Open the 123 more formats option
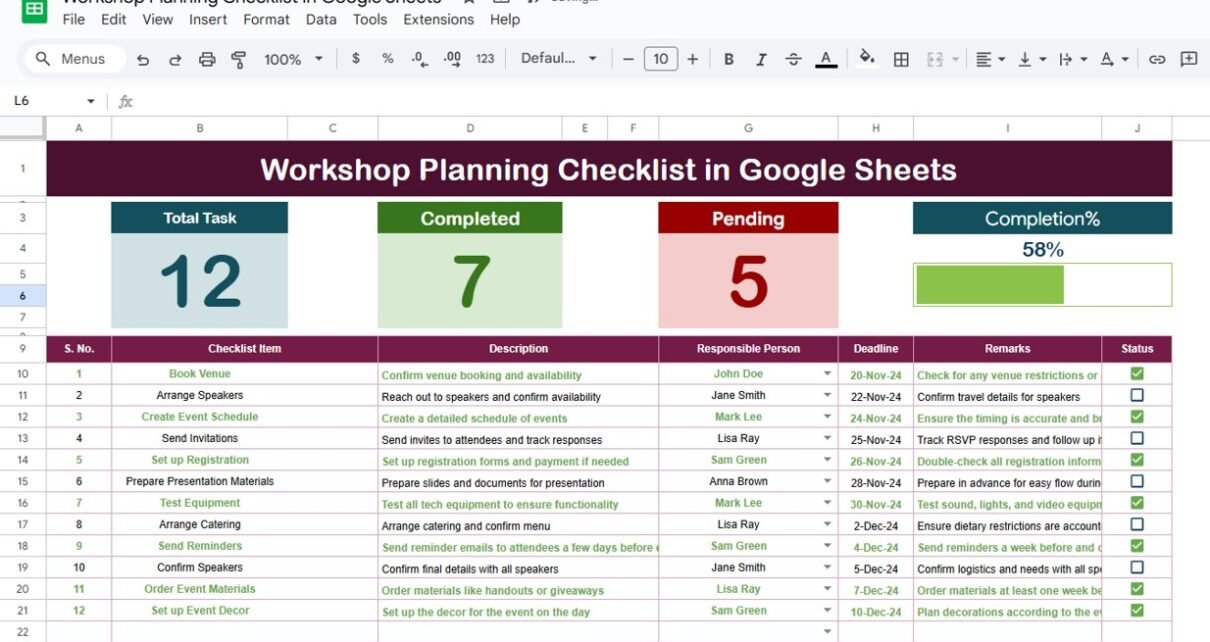1210x642 pixels. pyautogui.click(x=485, y=59)
